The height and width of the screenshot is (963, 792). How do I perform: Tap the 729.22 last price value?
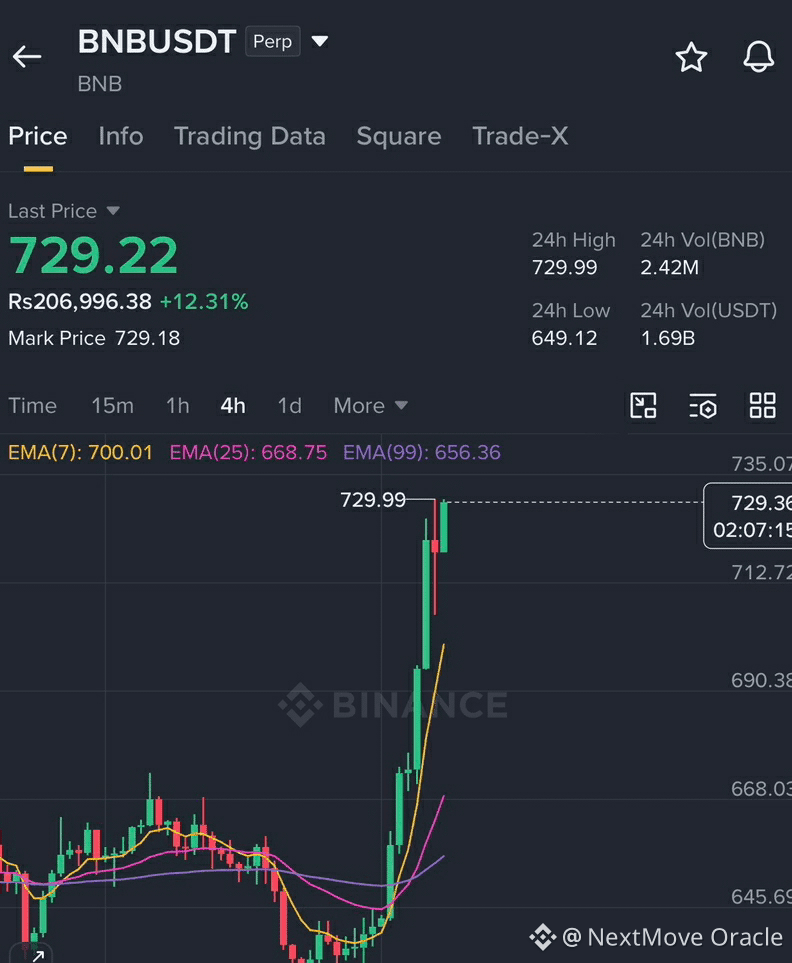coord(93,255)
